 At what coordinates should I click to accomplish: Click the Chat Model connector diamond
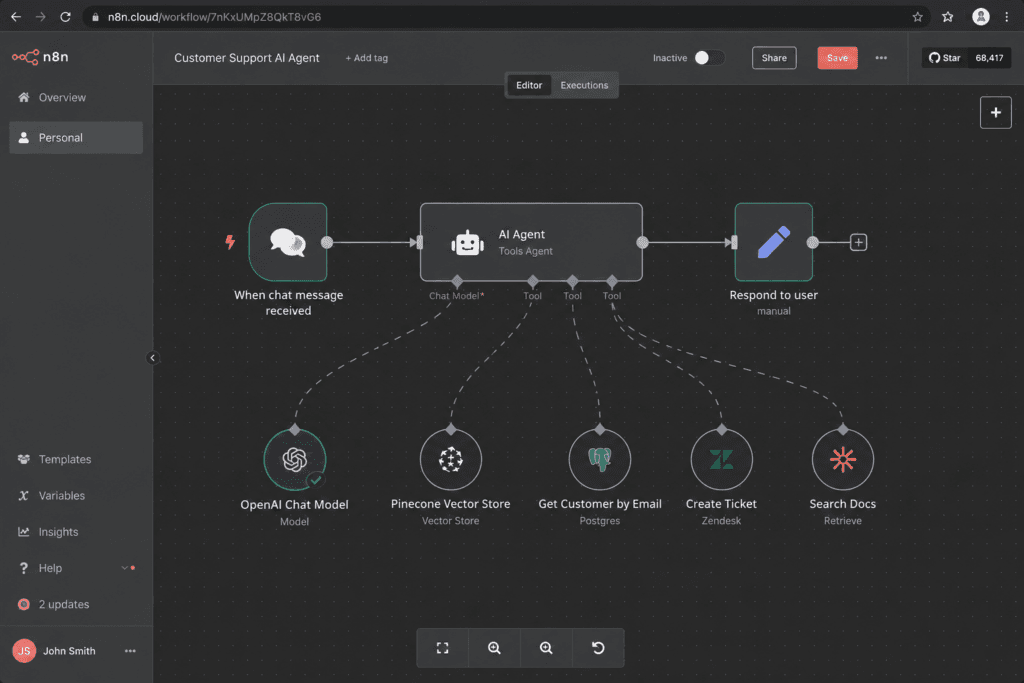[456, 281]
